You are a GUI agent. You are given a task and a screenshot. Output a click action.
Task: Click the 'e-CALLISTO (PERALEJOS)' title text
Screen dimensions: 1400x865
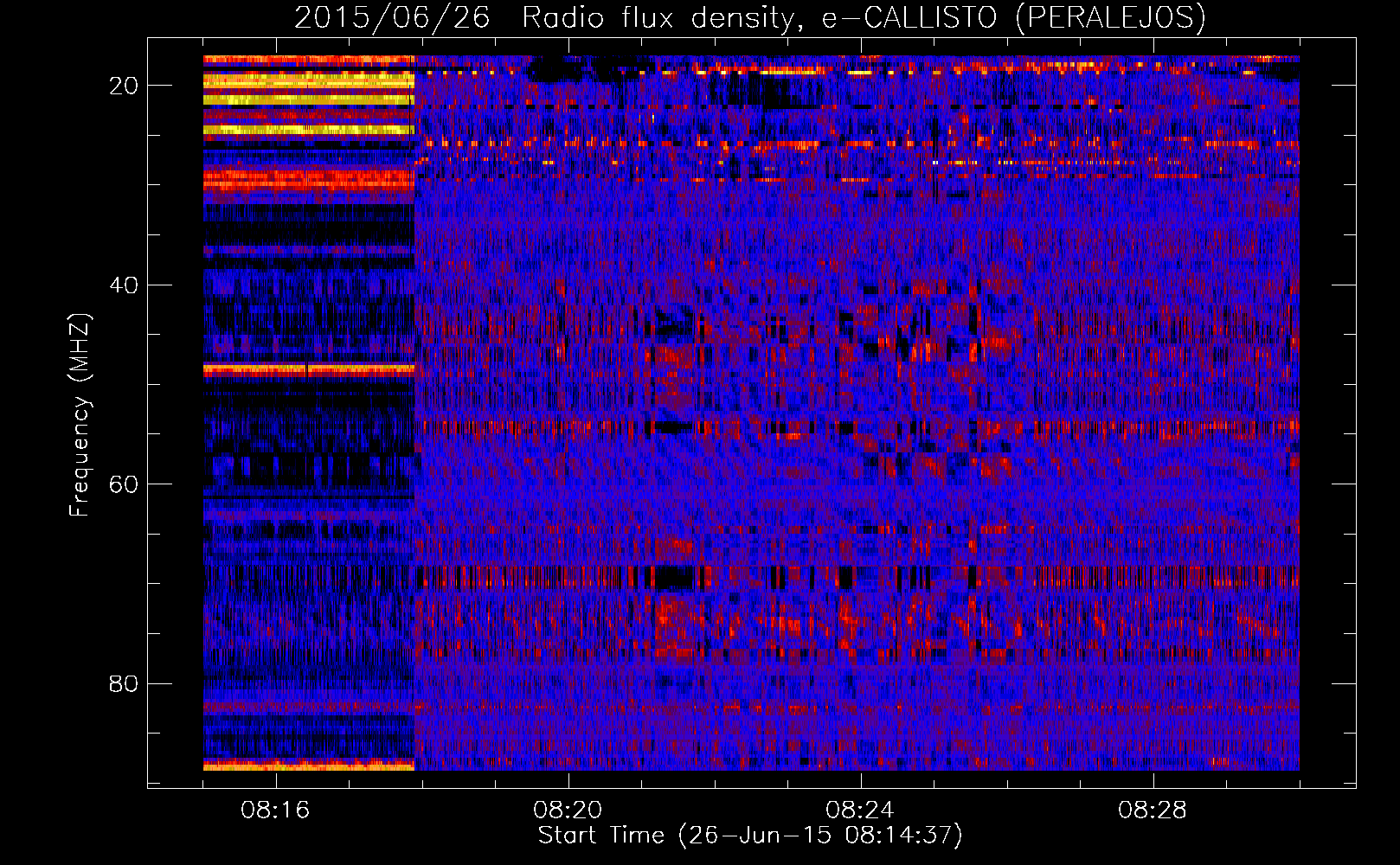point(1013,18)
